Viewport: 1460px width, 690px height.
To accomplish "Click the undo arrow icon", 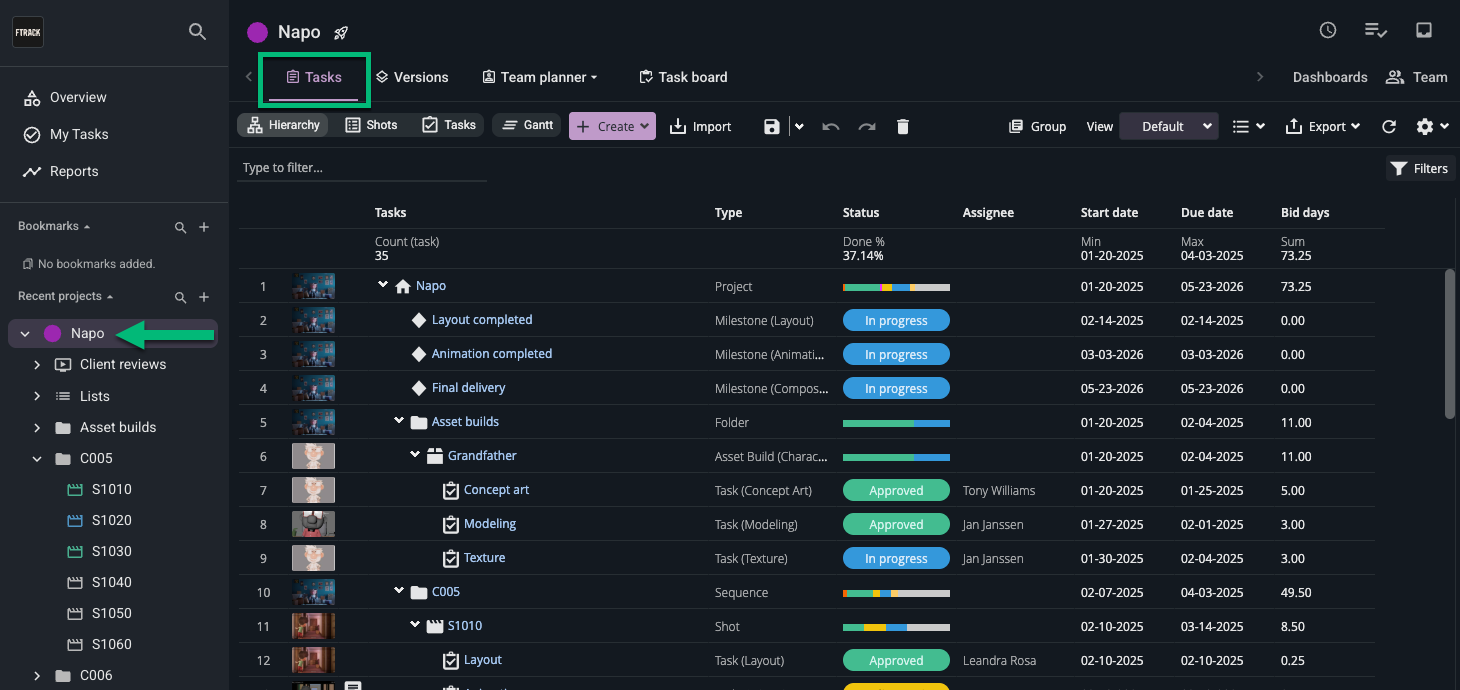I will coord(830,127).
